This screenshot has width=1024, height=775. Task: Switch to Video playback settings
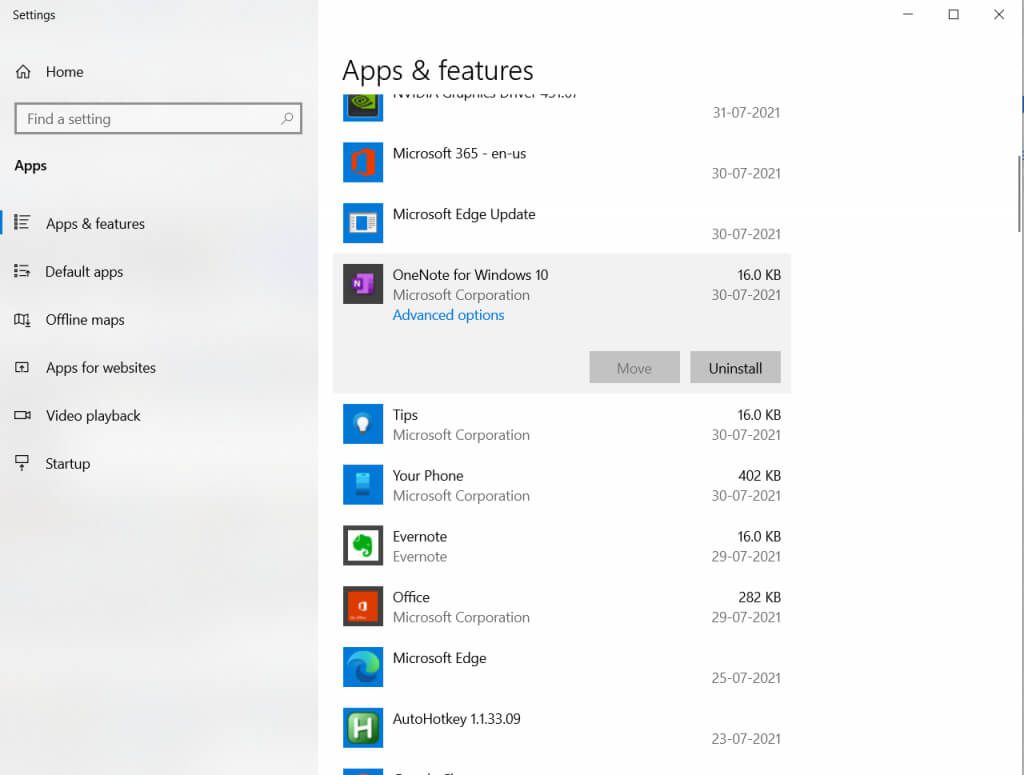[x=93, y=415]
